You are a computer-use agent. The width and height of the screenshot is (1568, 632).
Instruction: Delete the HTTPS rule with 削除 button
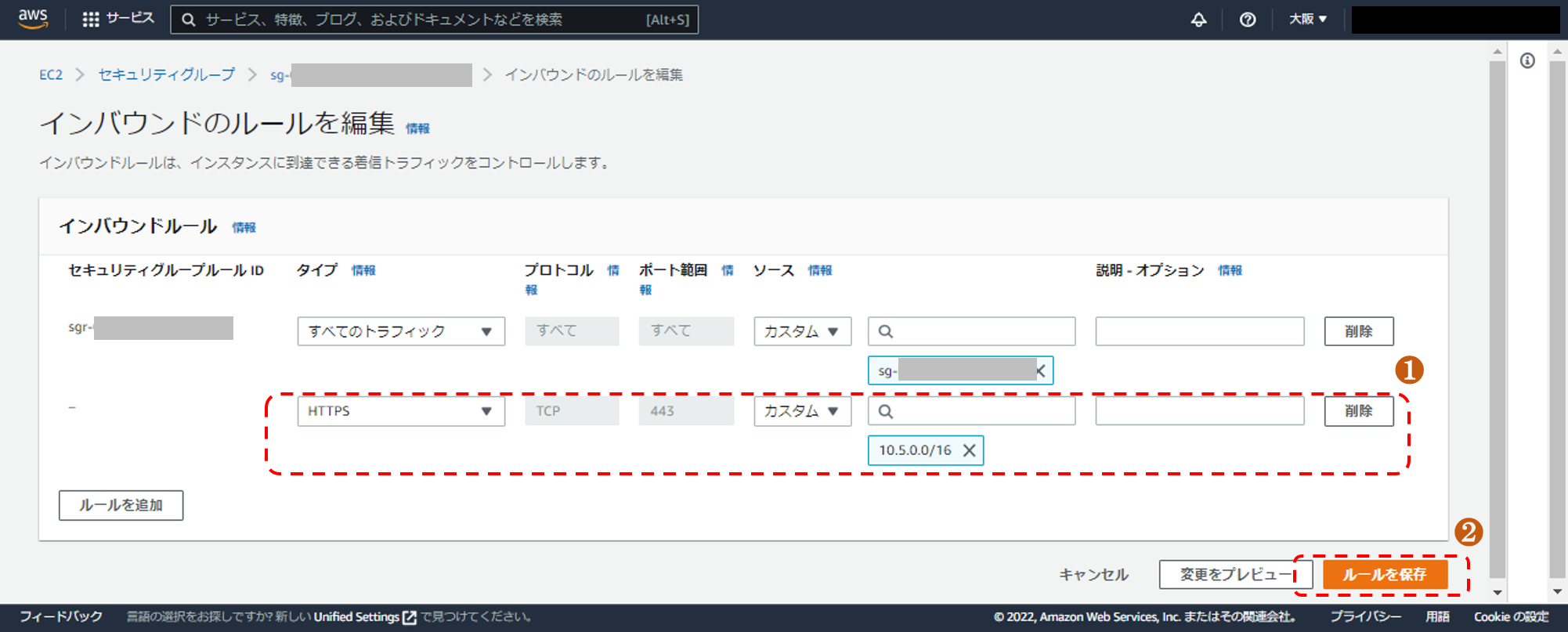[x=1358, y=411]
